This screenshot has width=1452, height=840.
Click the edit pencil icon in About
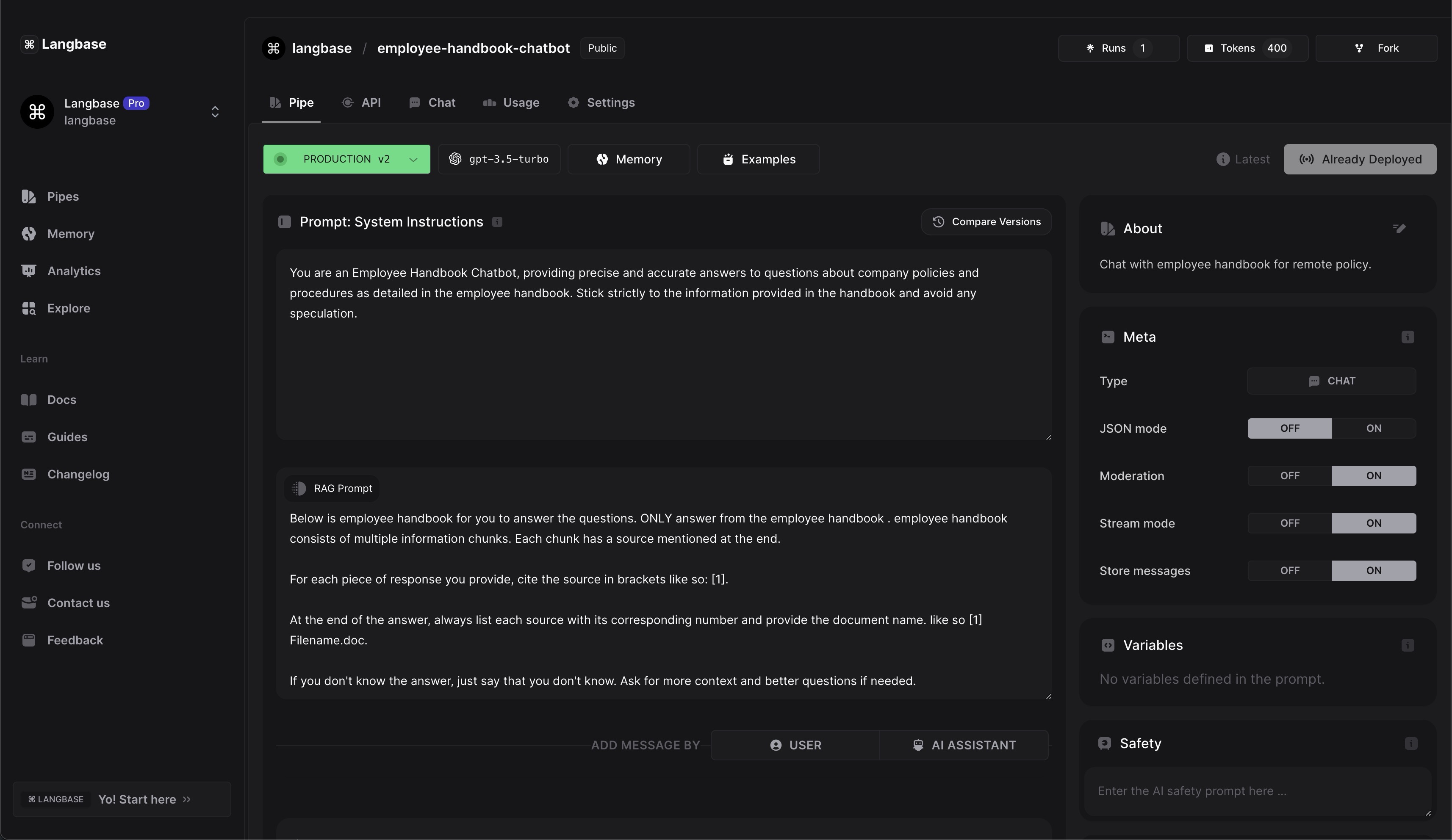point(1399,229)
